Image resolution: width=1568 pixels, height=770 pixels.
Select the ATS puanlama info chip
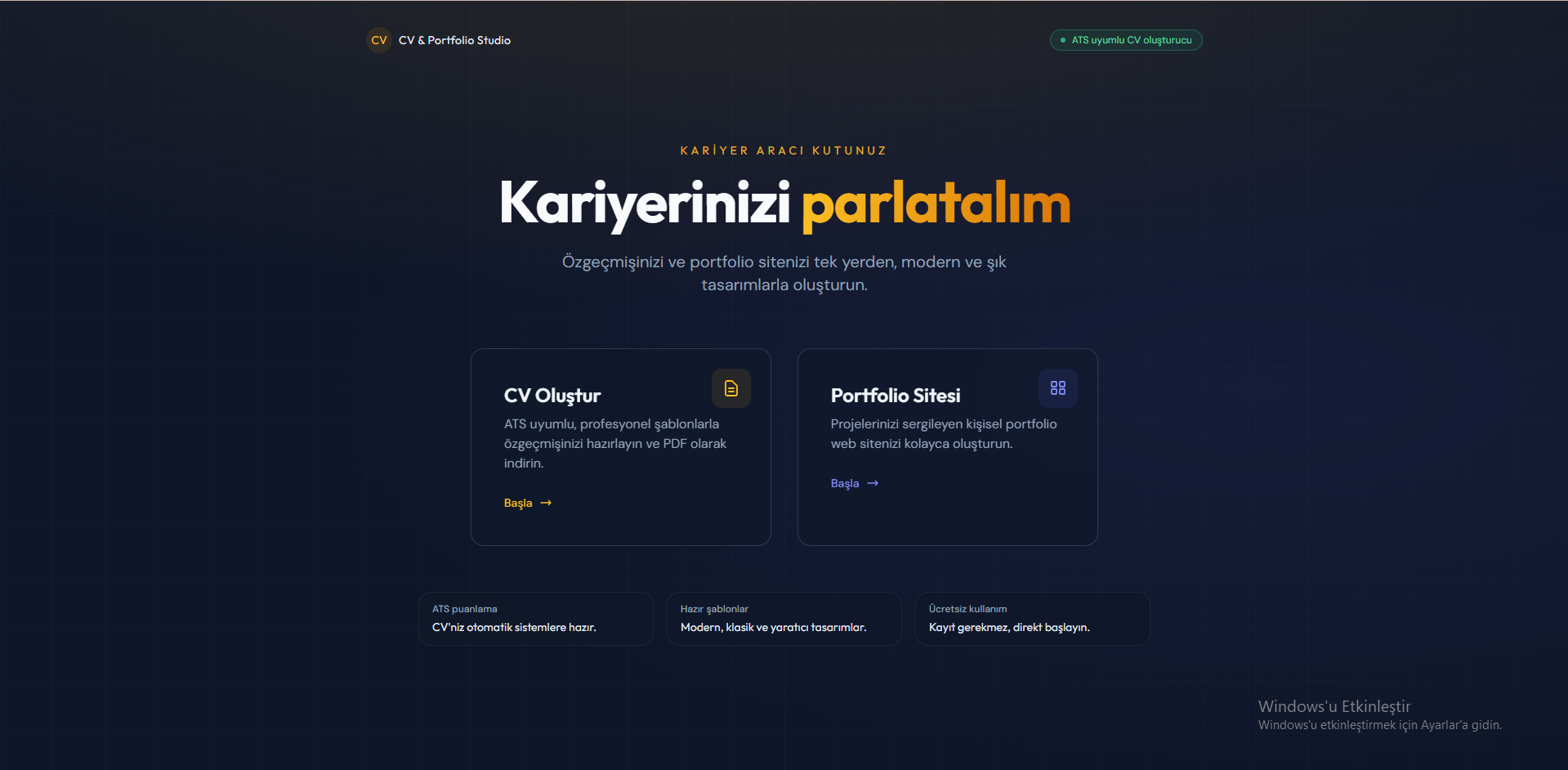(535, 619)
